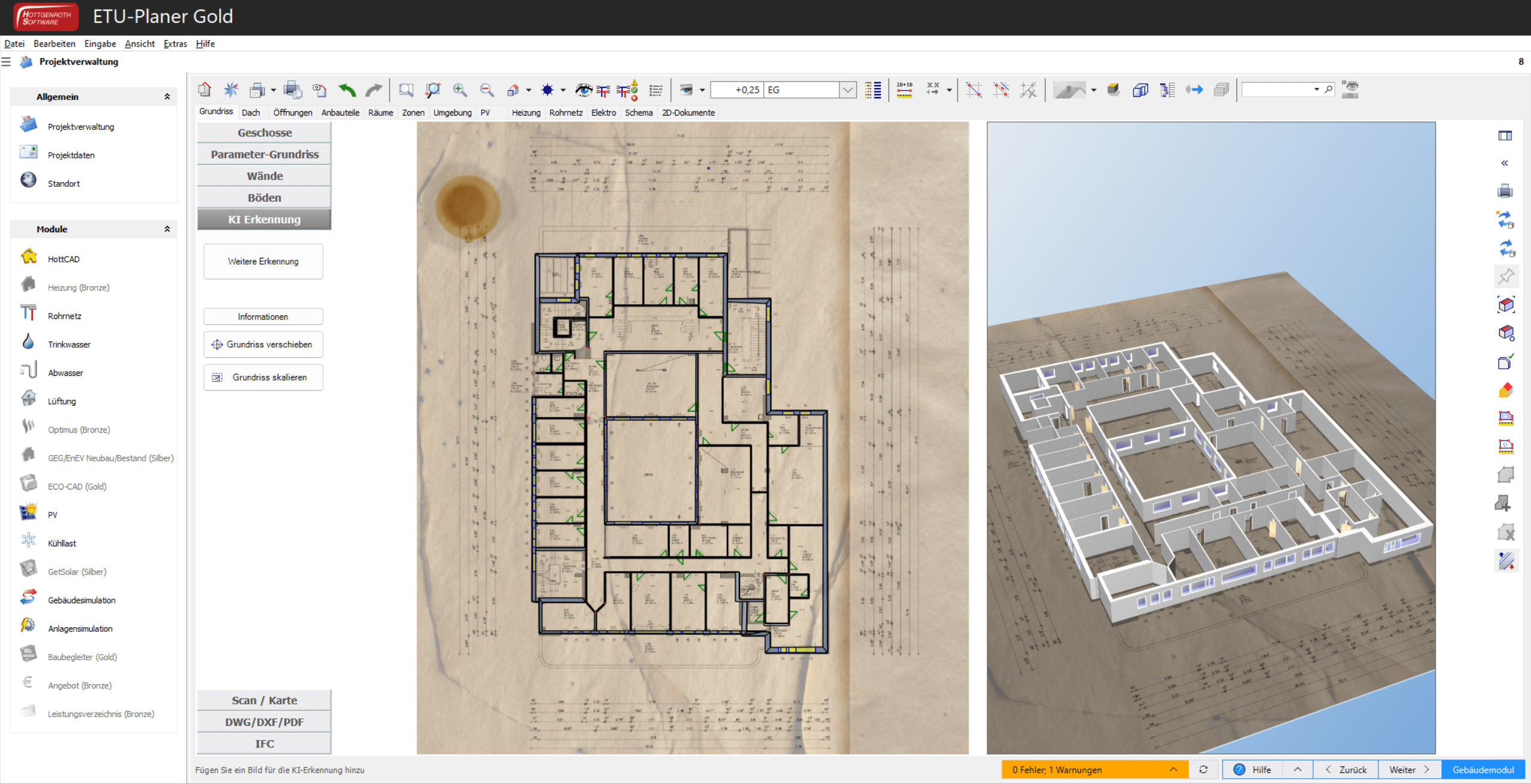Click the gray redo arrow in the toolbar

click(374, 90)
